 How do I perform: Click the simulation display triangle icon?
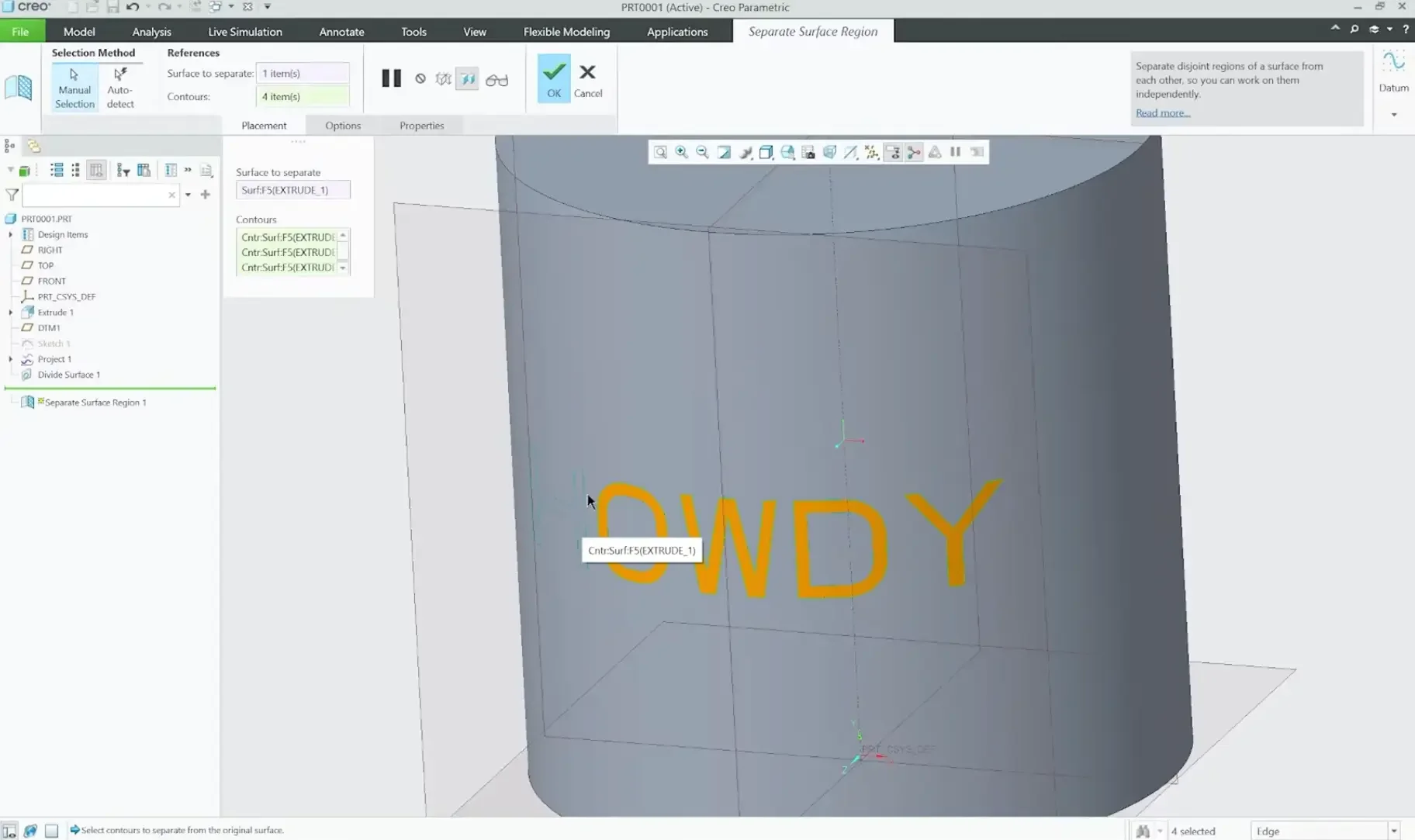click(x=935, y=152)
